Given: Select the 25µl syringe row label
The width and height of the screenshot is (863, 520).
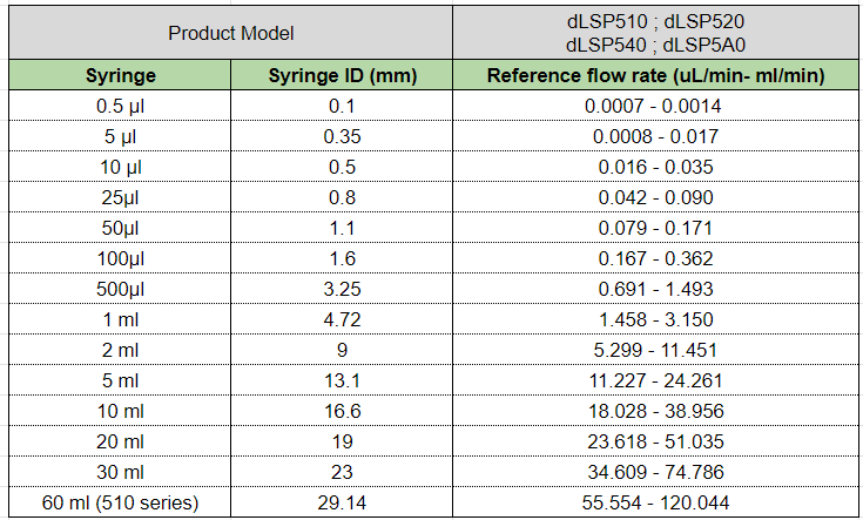Looking at the screenshot, I should click(x=120, y=197).
